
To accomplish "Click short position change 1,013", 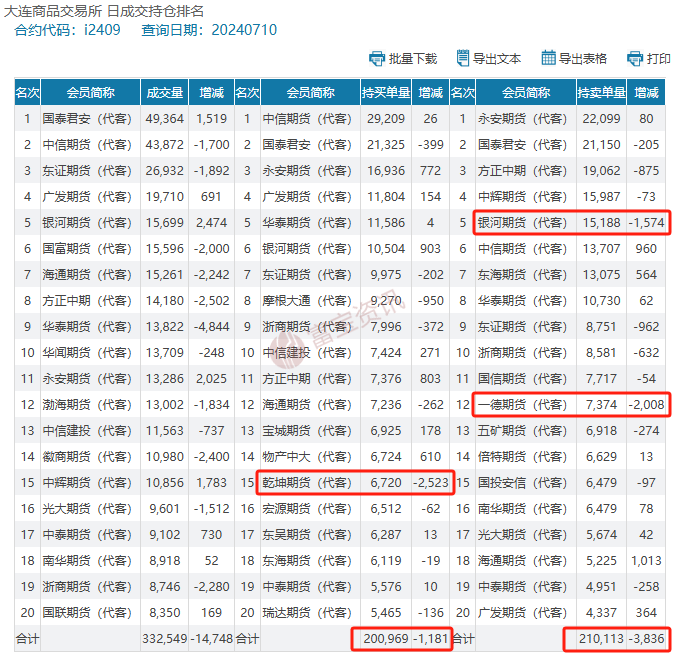I will point(646,561).
